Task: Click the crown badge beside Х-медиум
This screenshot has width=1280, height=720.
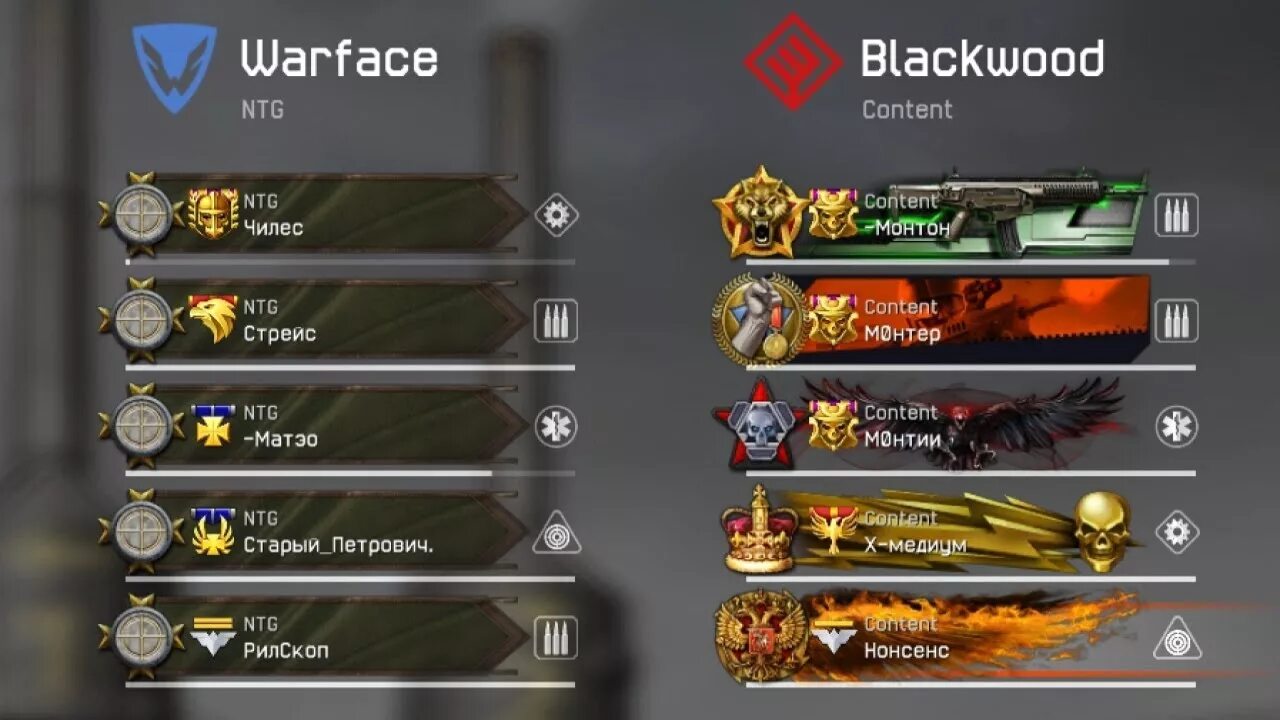Action: pyautogui.click(x=760, y=529)
